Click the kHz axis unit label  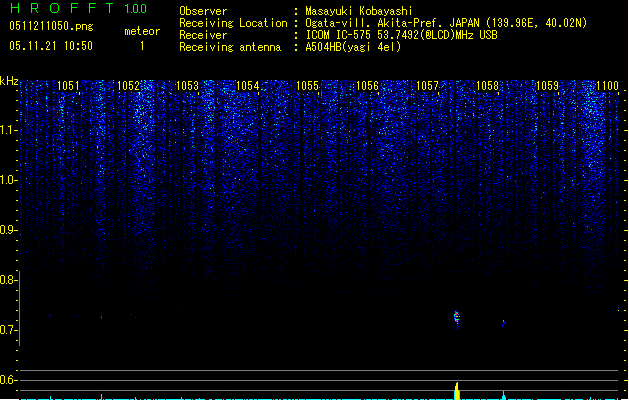click(x=9, y=81)
